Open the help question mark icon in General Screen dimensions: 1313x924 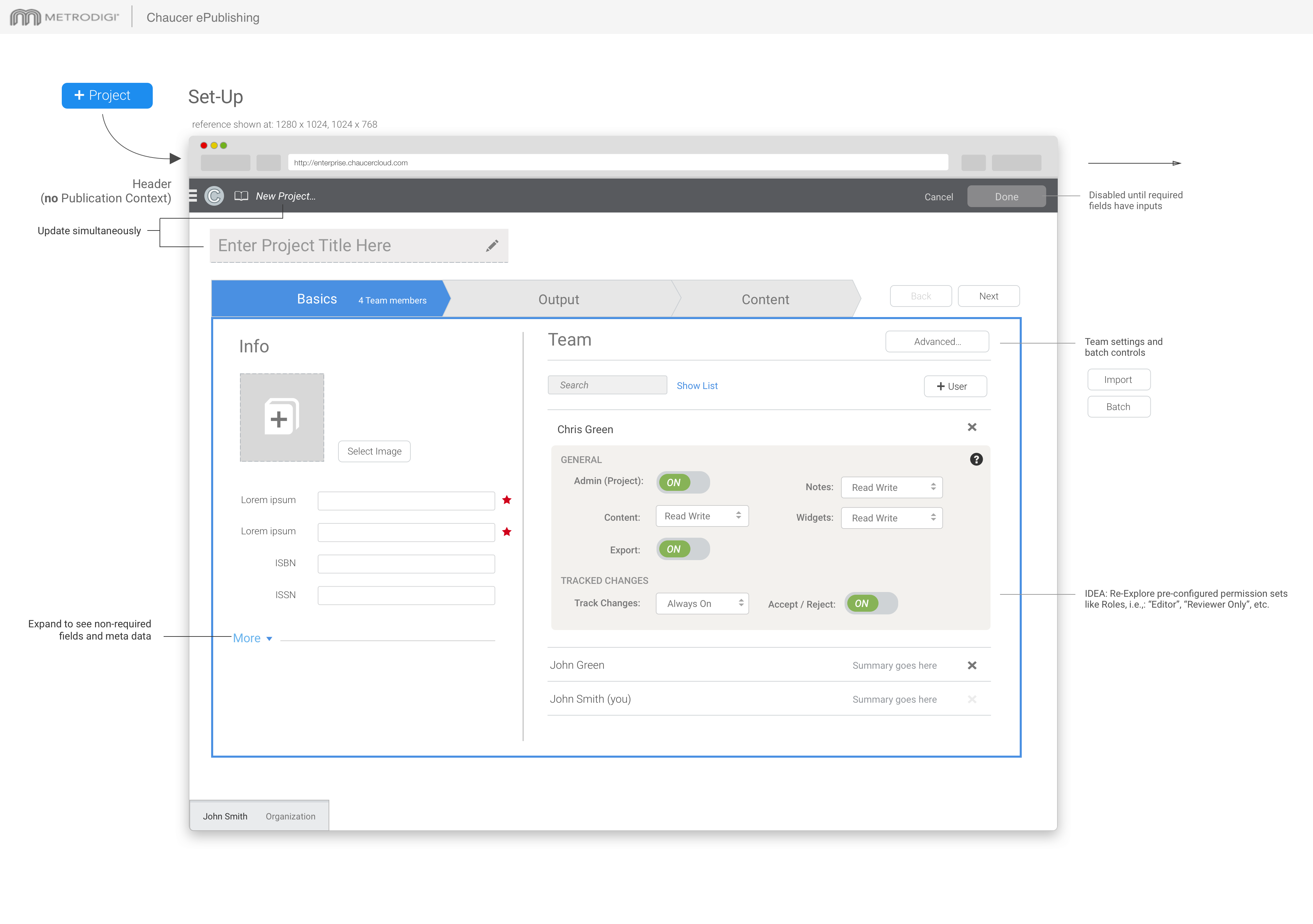point(976,459)
